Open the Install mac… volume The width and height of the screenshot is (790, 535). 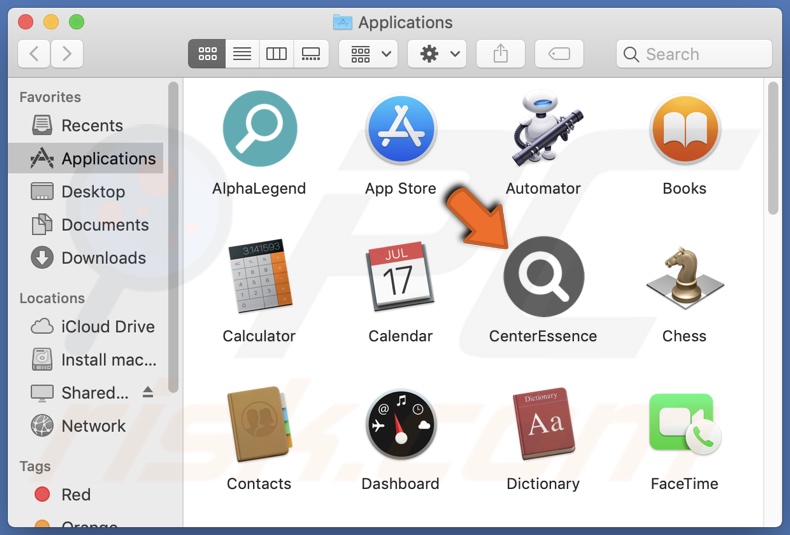(x=86, y=360)
